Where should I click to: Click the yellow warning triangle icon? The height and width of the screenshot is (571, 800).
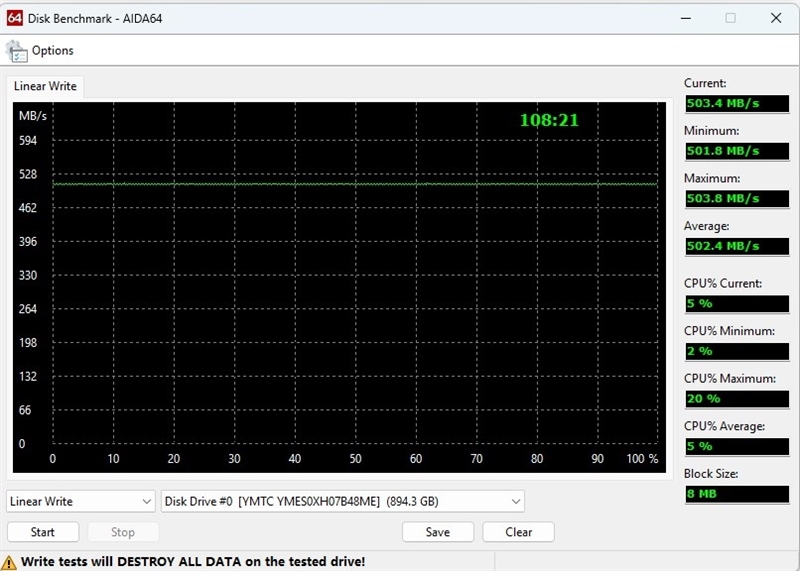10,562
